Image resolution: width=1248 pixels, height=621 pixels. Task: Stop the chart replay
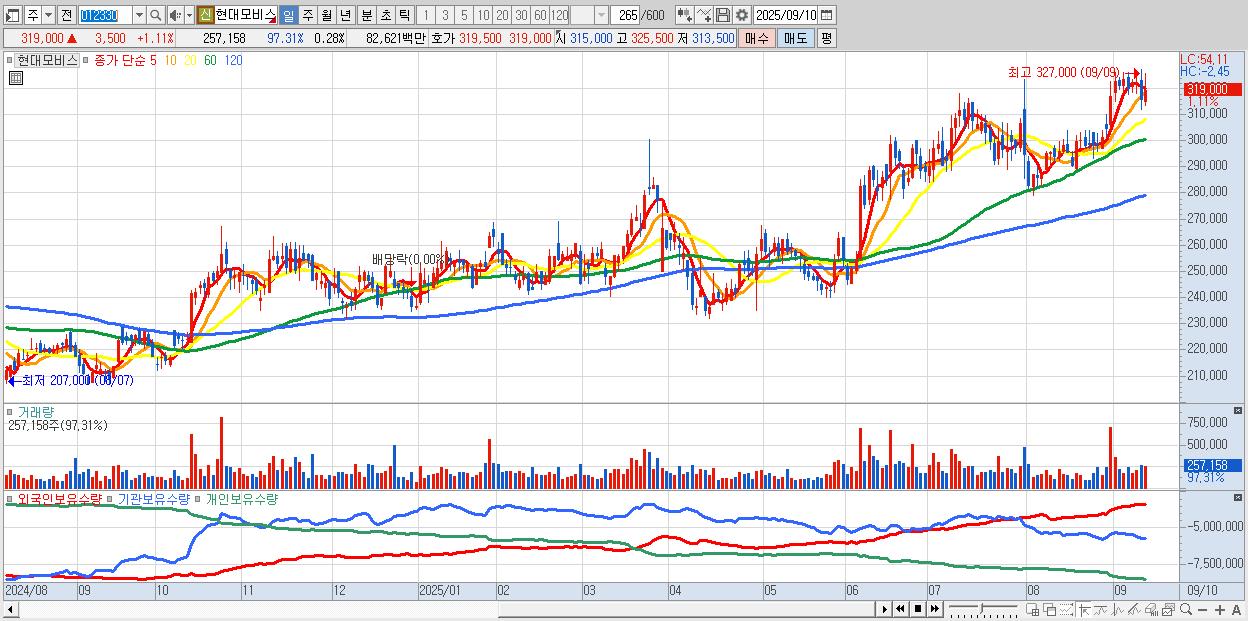pyautogui.click(x=917, y=609)
